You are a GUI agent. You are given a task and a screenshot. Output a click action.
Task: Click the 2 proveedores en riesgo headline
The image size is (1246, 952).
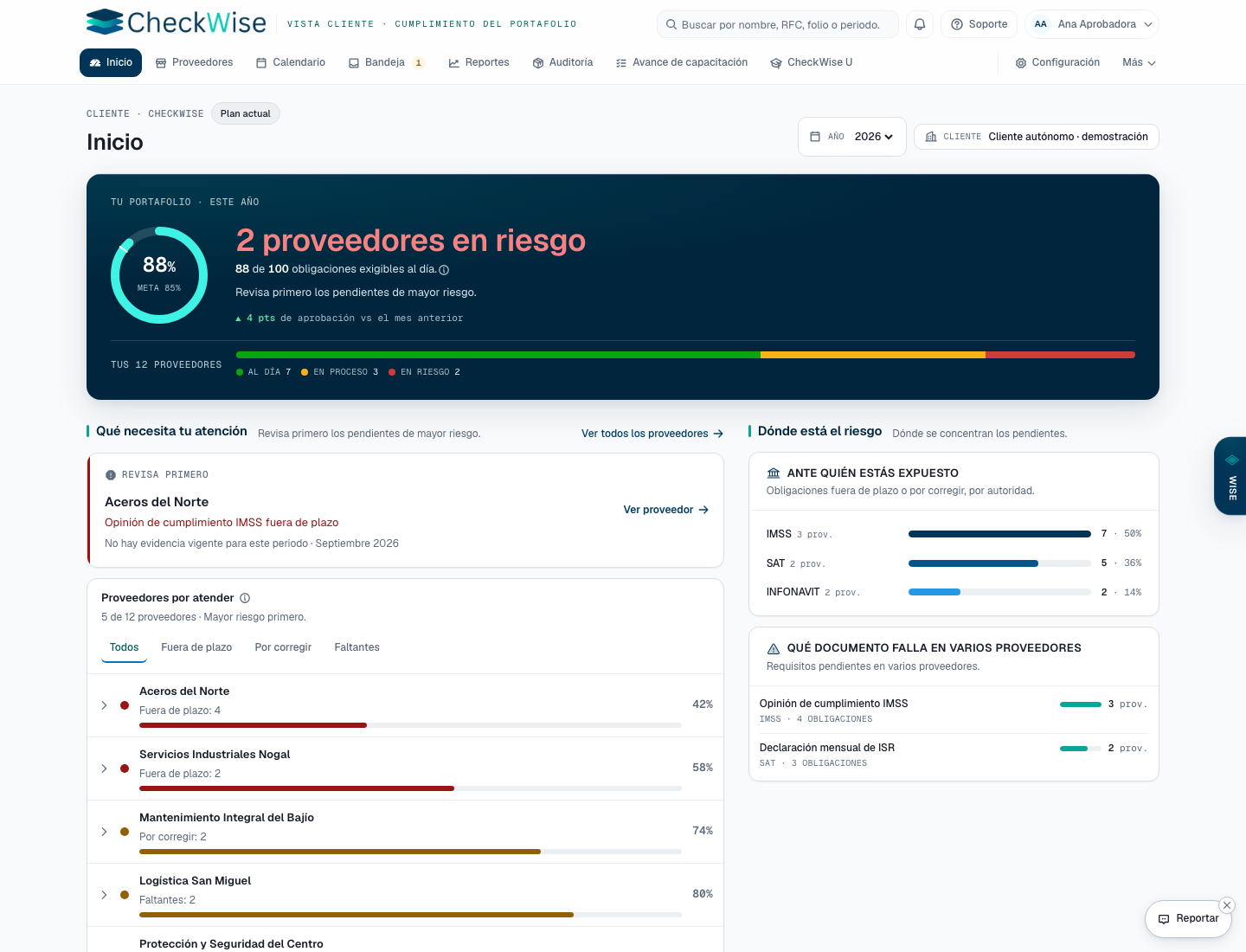pyautogui.click(x=411, y=240)
